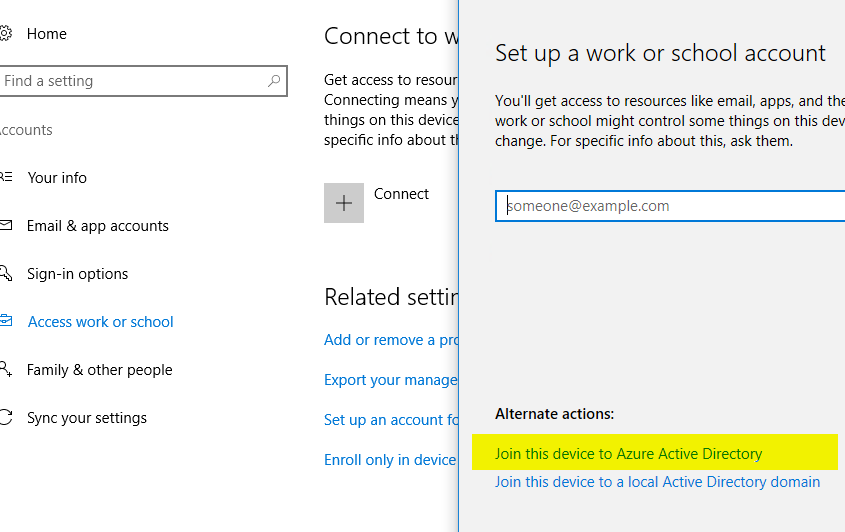
Task: Click the add-person icon for Family
Action: pos(5,369)
